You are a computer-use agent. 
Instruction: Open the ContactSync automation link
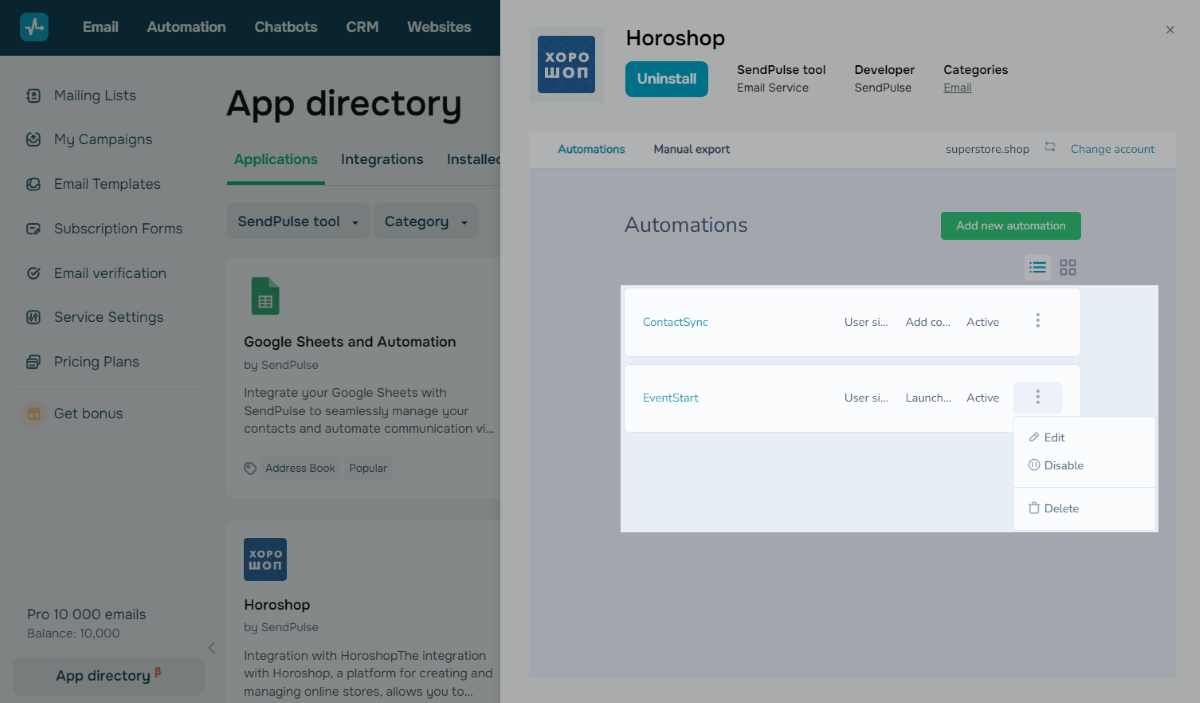(675, 322)
